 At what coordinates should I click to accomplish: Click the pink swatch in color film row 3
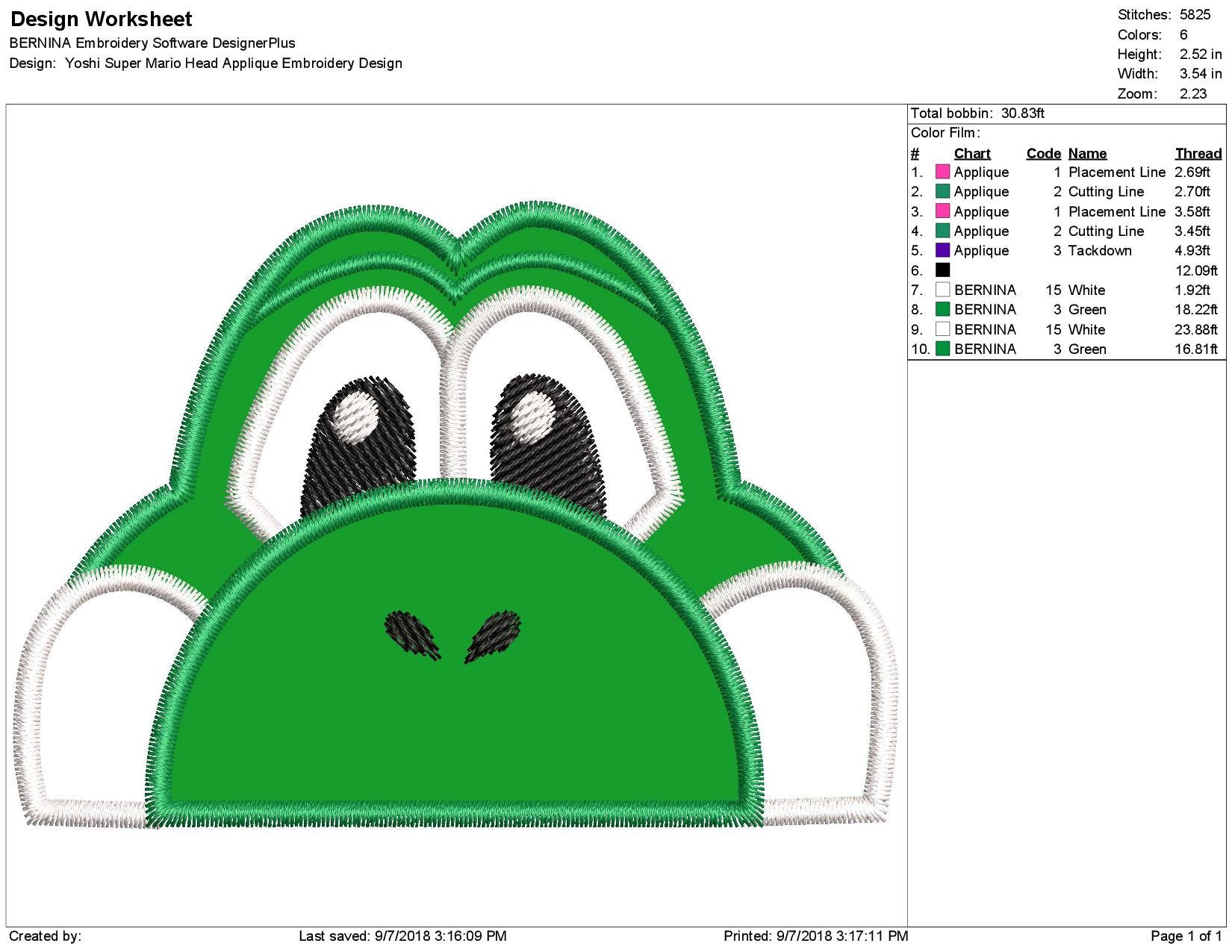tap(942, 212)
